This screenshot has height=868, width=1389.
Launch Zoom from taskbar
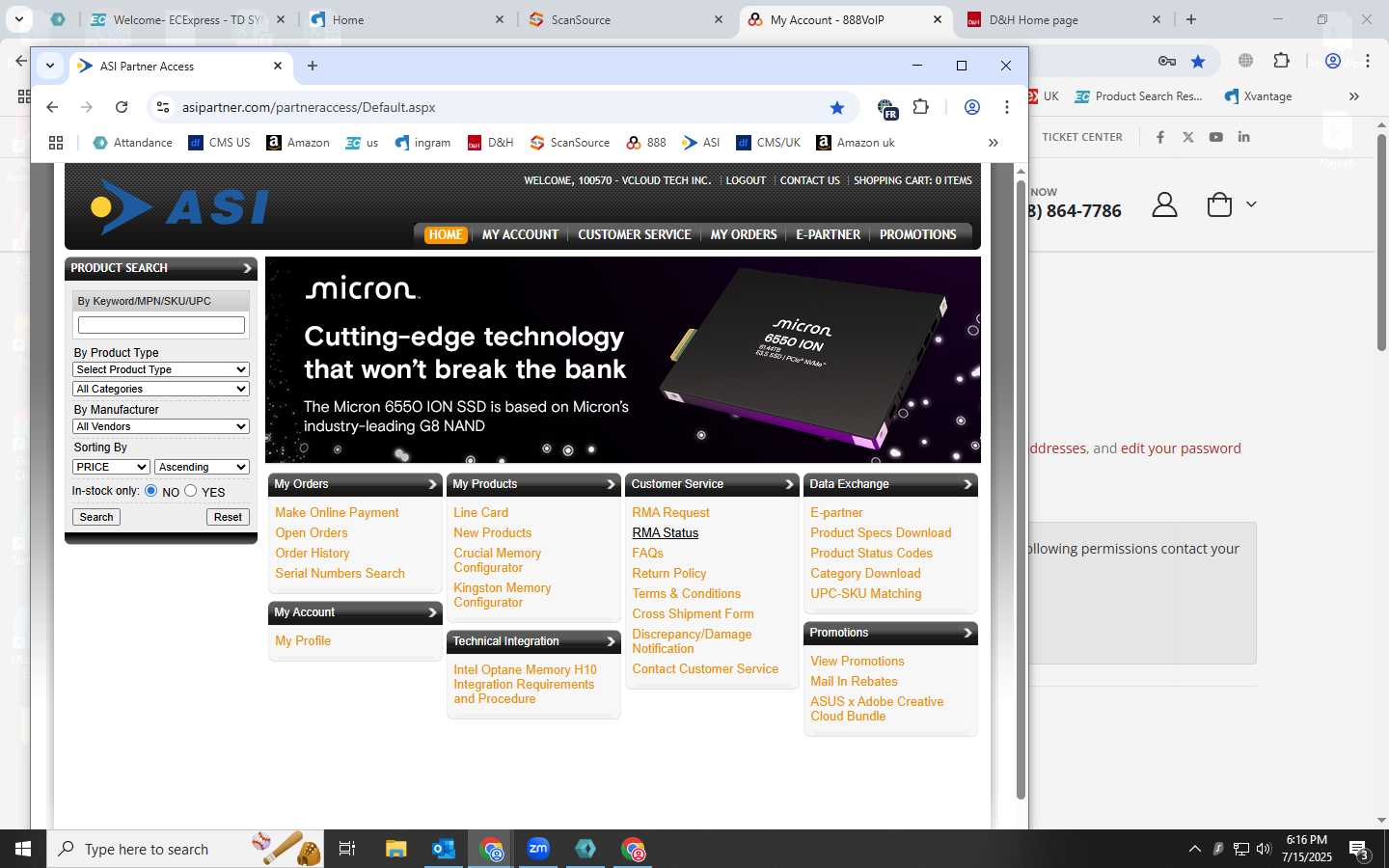point(538,849)
